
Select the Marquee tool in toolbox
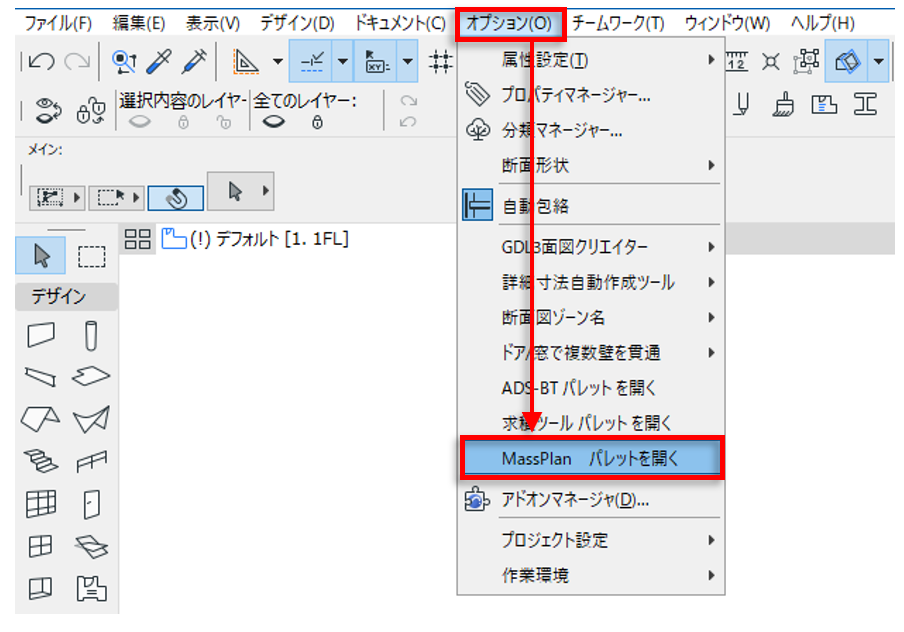click(92, 256)
